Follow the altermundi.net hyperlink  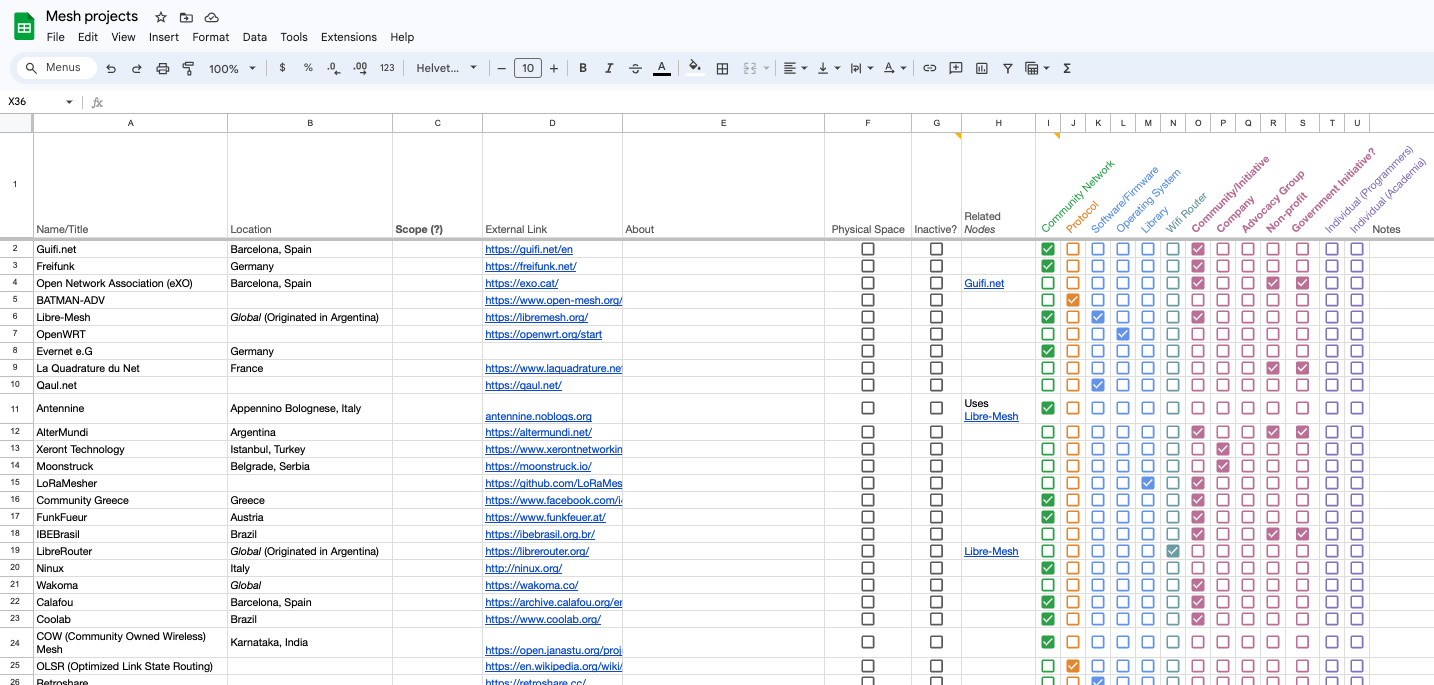[x=538, y=432]
